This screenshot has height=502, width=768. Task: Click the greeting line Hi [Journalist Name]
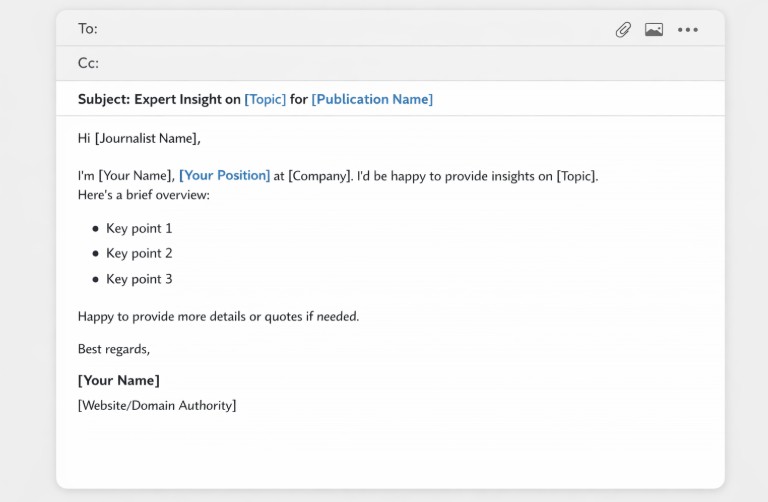[146, 138]
